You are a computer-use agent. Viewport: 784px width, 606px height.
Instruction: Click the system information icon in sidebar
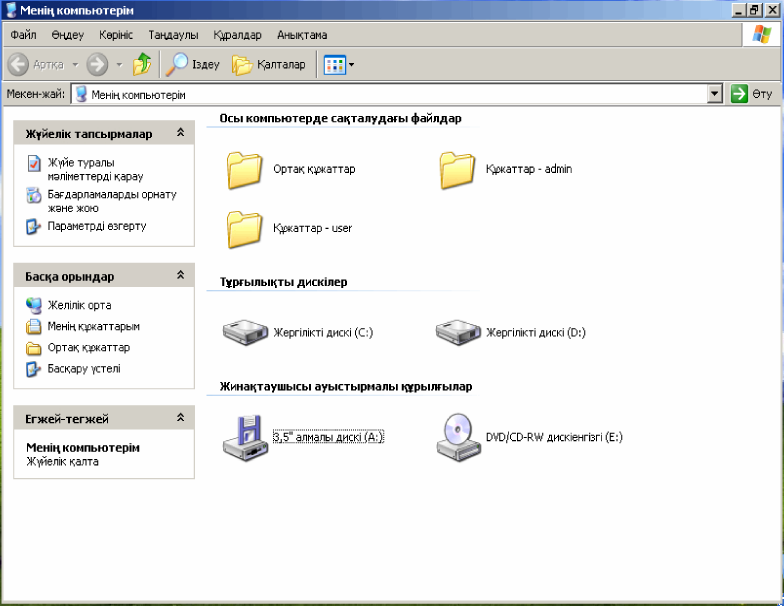(34, 163)
